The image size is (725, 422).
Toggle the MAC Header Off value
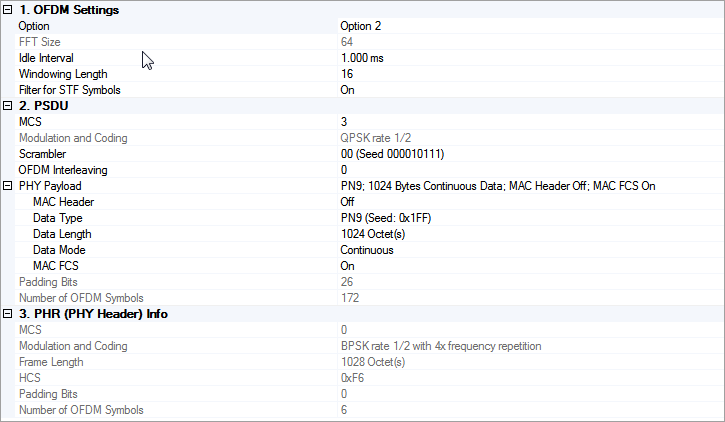[348, 202]
